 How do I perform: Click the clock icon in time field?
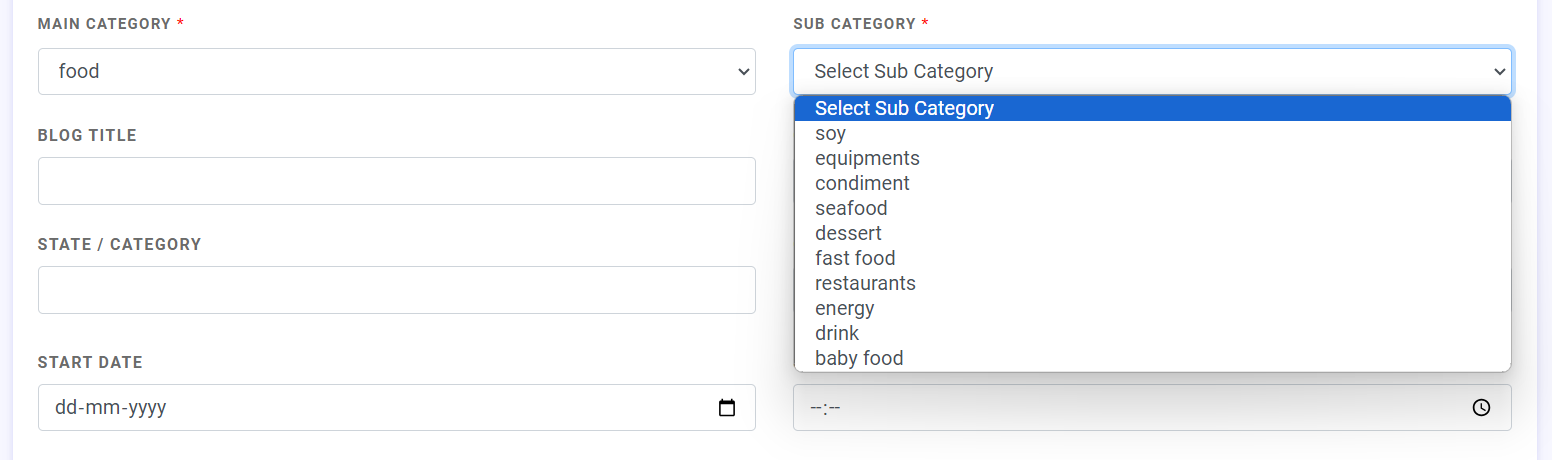click(1482, 408)
